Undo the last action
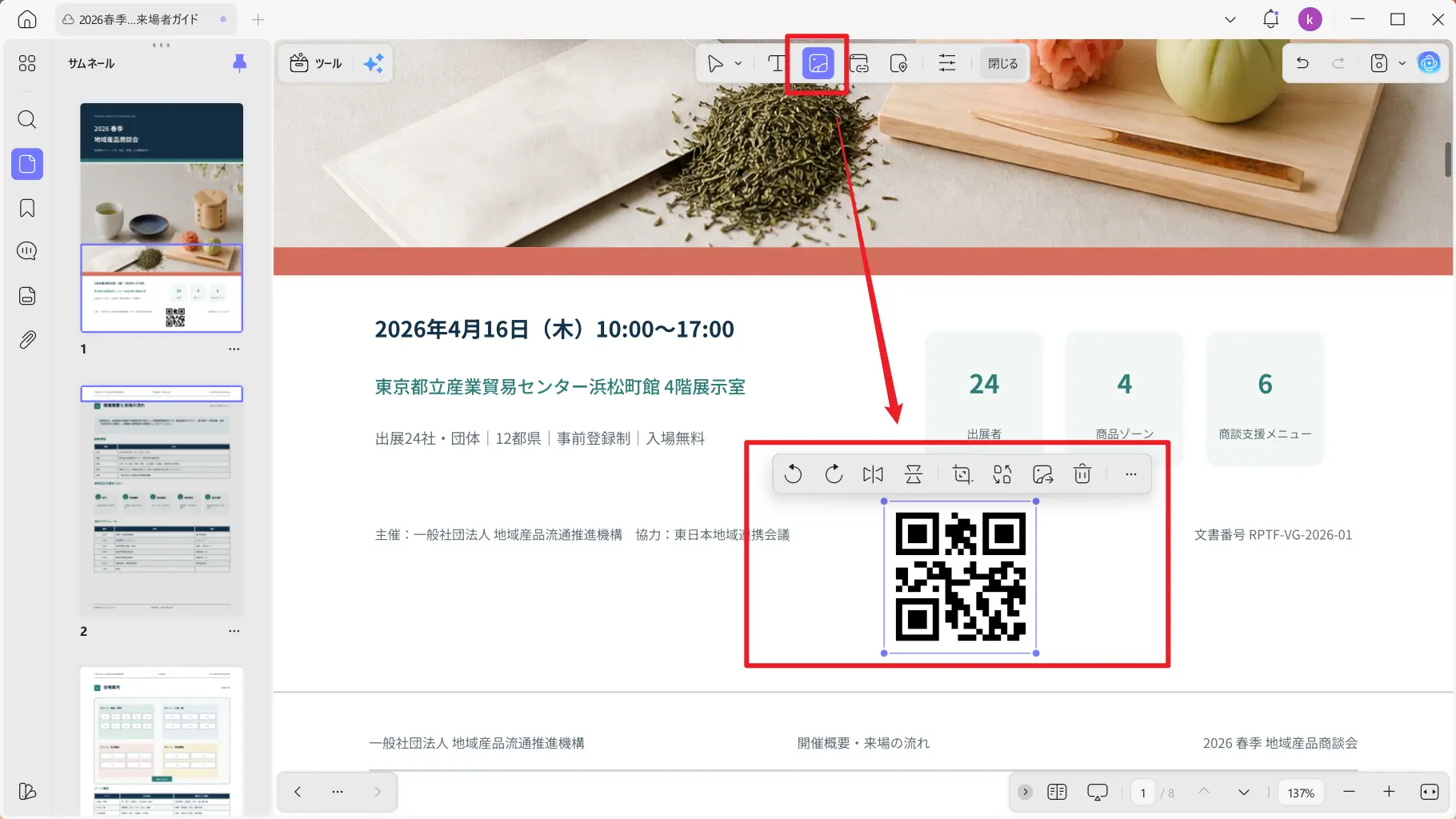 click(1302, 63)
